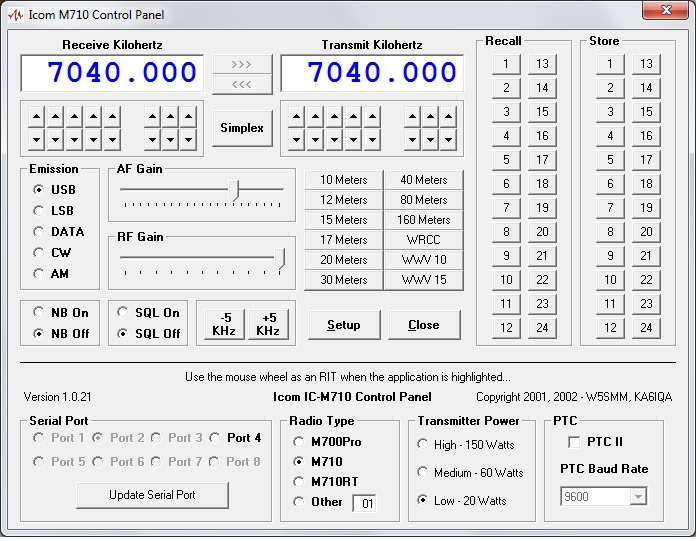Tune to the 20 Meters band

coord(344,260)
